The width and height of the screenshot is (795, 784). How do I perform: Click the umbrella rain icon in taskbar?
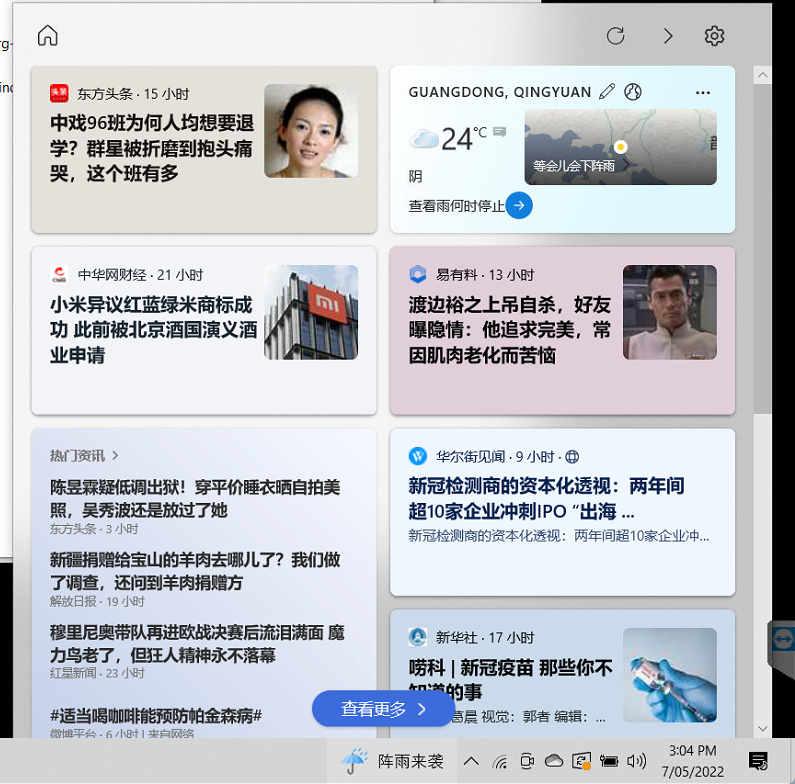[354, 761]
